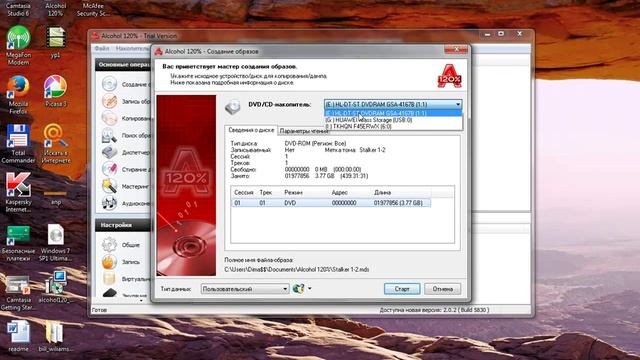Select the track row 01 DVD in table
Viewport: 640px width, 360px height.
click(x=331, y=203)
